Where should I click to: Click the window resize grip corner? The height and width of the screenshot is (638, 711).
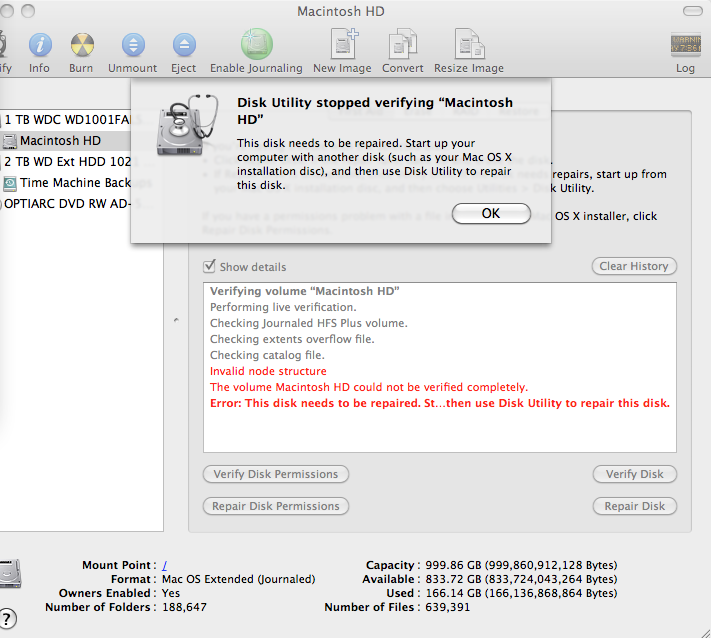coord(704,632)
